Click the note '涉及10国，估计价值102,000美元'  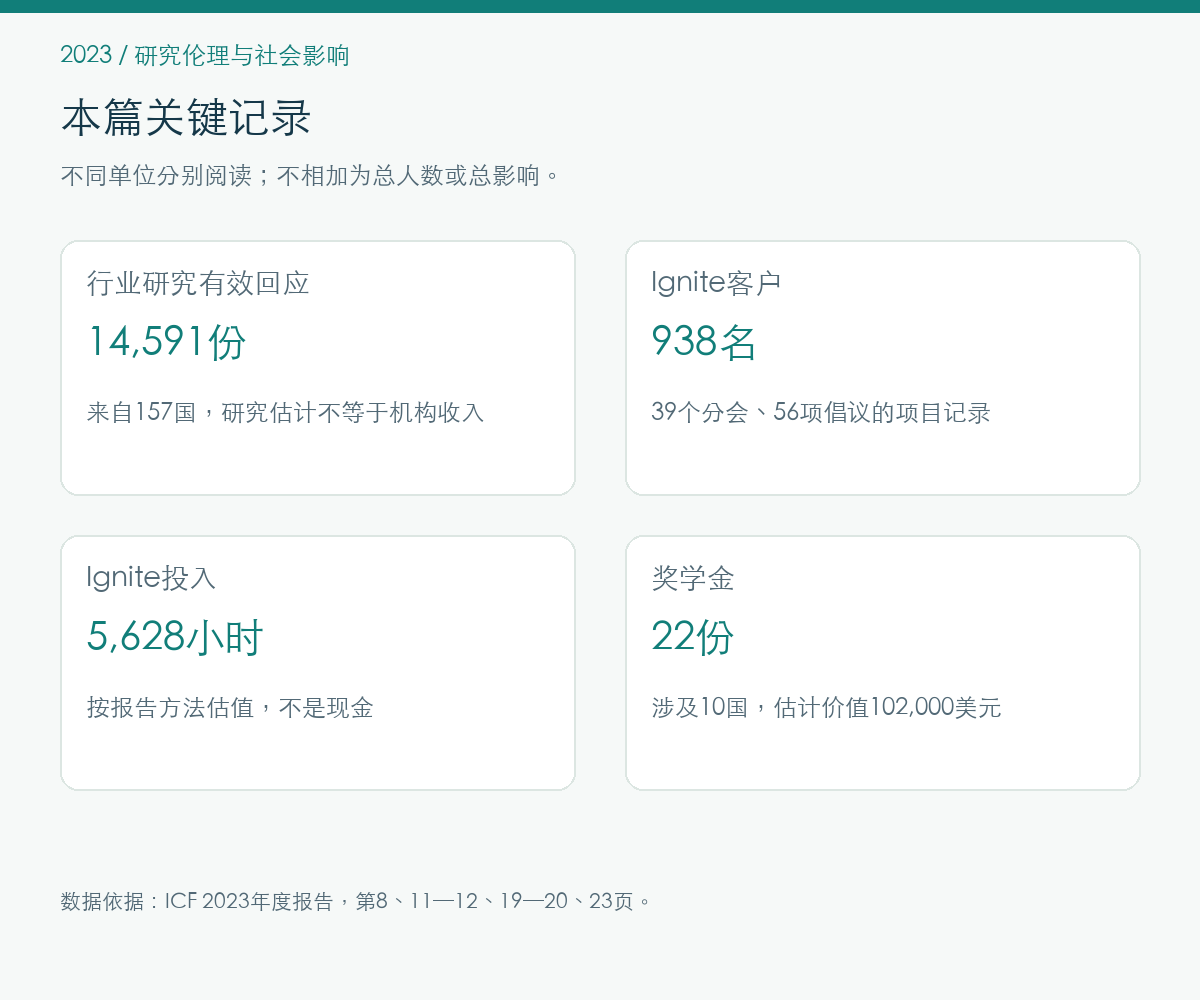pyautogui.click(x=826, y=708)
